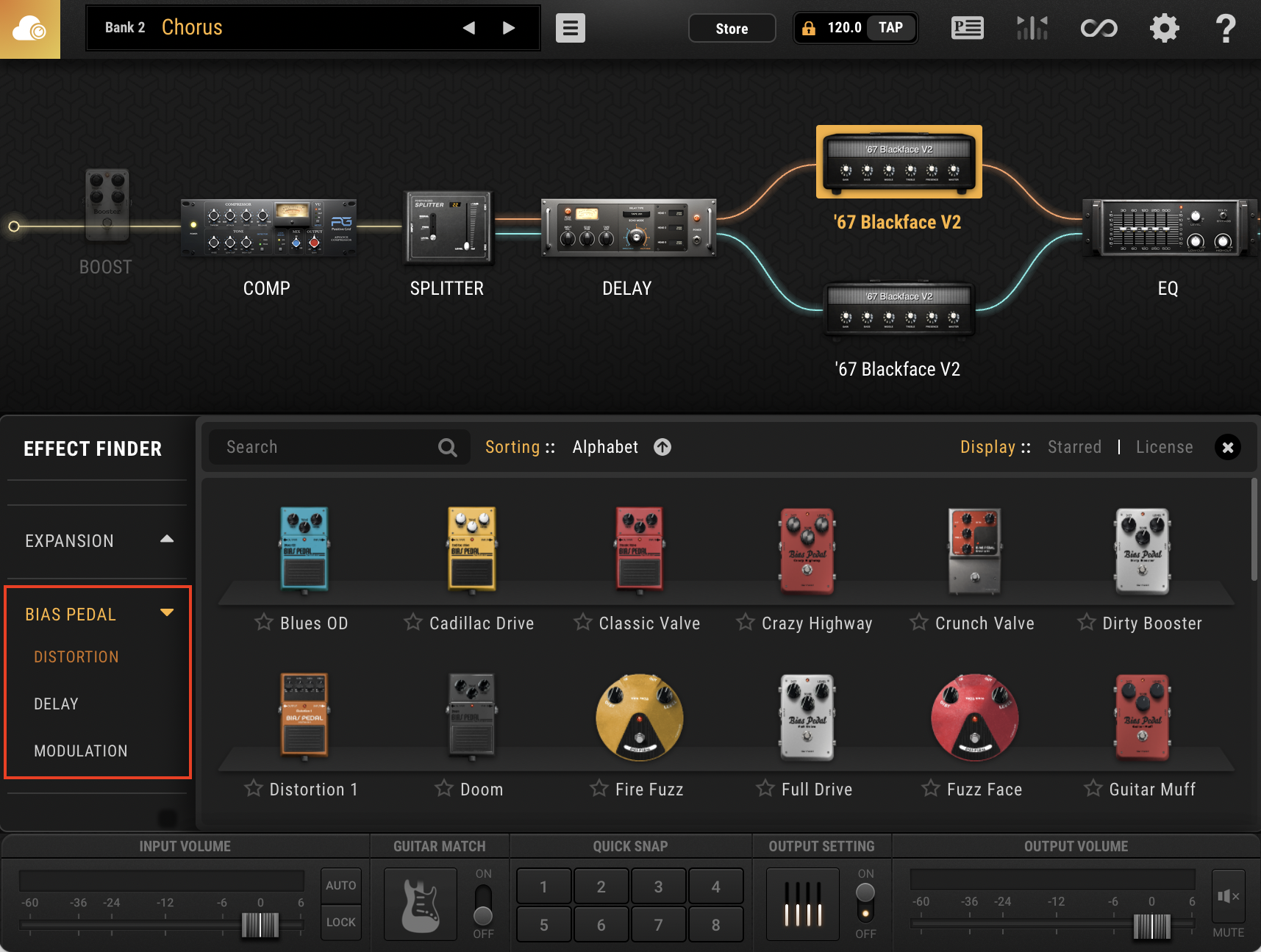Open the Output Setting sliders icon
The width and height of the screenshot is (1261, 952).
pos(803,904)
